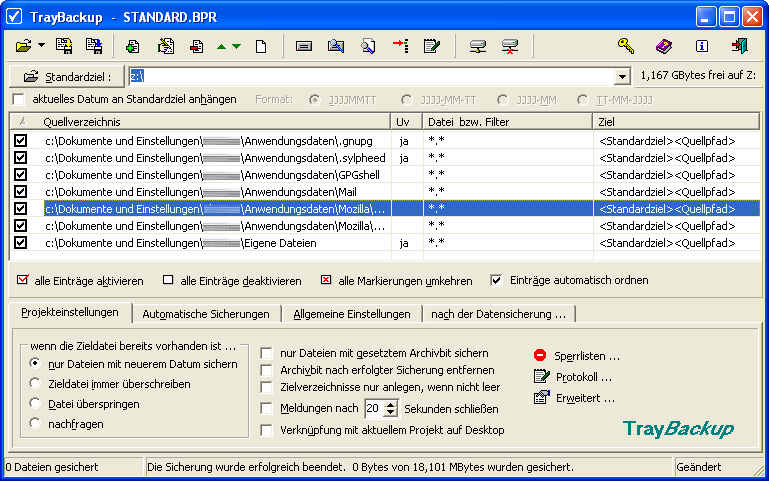Click the blank new-document icon
This screenshot has height=481, width=769.
click(x=261, y=47)
